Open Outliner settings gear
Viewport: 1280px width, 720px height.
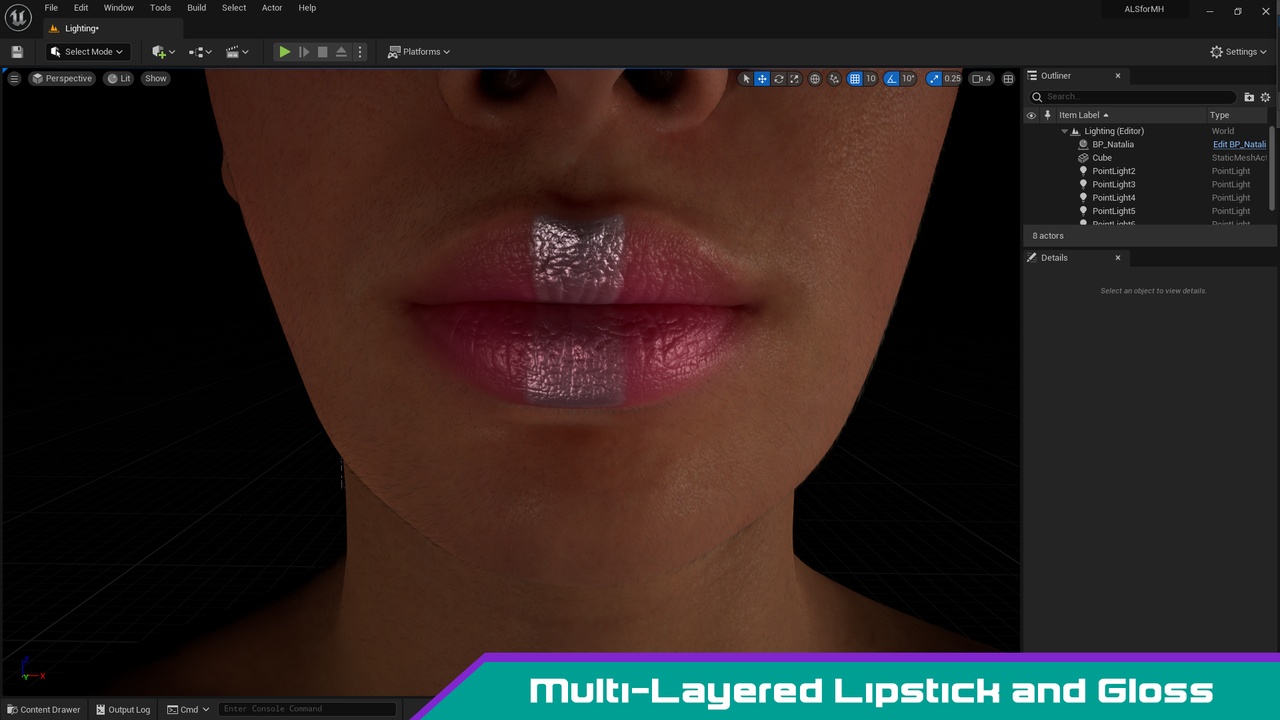[1265, 97]
